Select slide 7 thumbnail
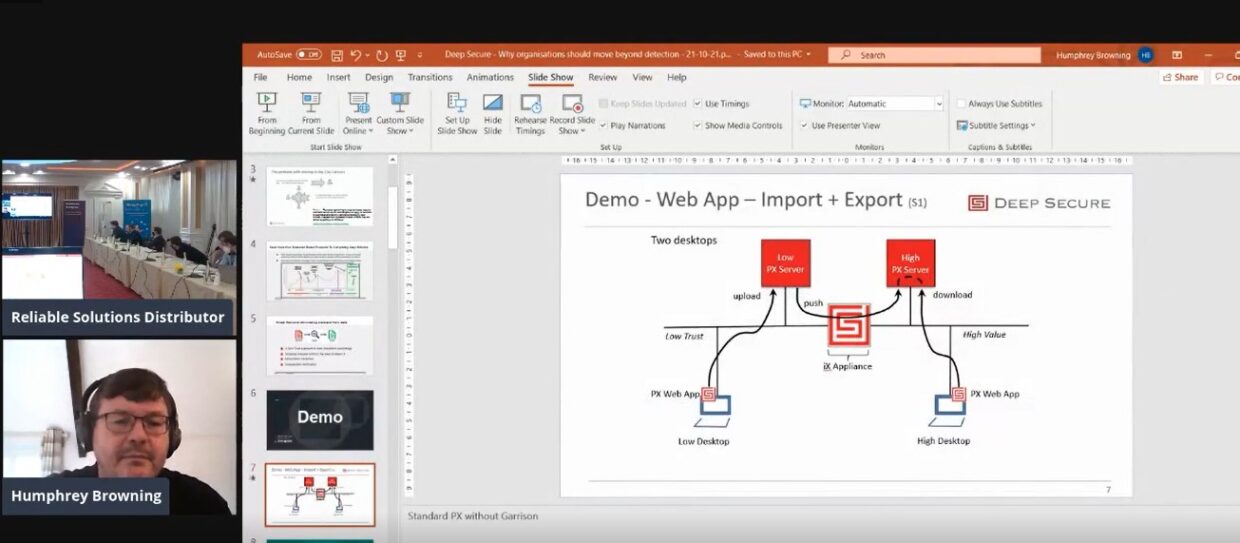1240x543 pixels. click(x=319, y=494)
